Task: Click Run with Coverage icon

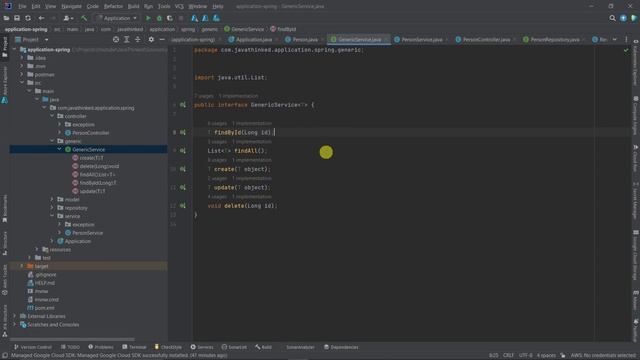Action: pos(170,18)
